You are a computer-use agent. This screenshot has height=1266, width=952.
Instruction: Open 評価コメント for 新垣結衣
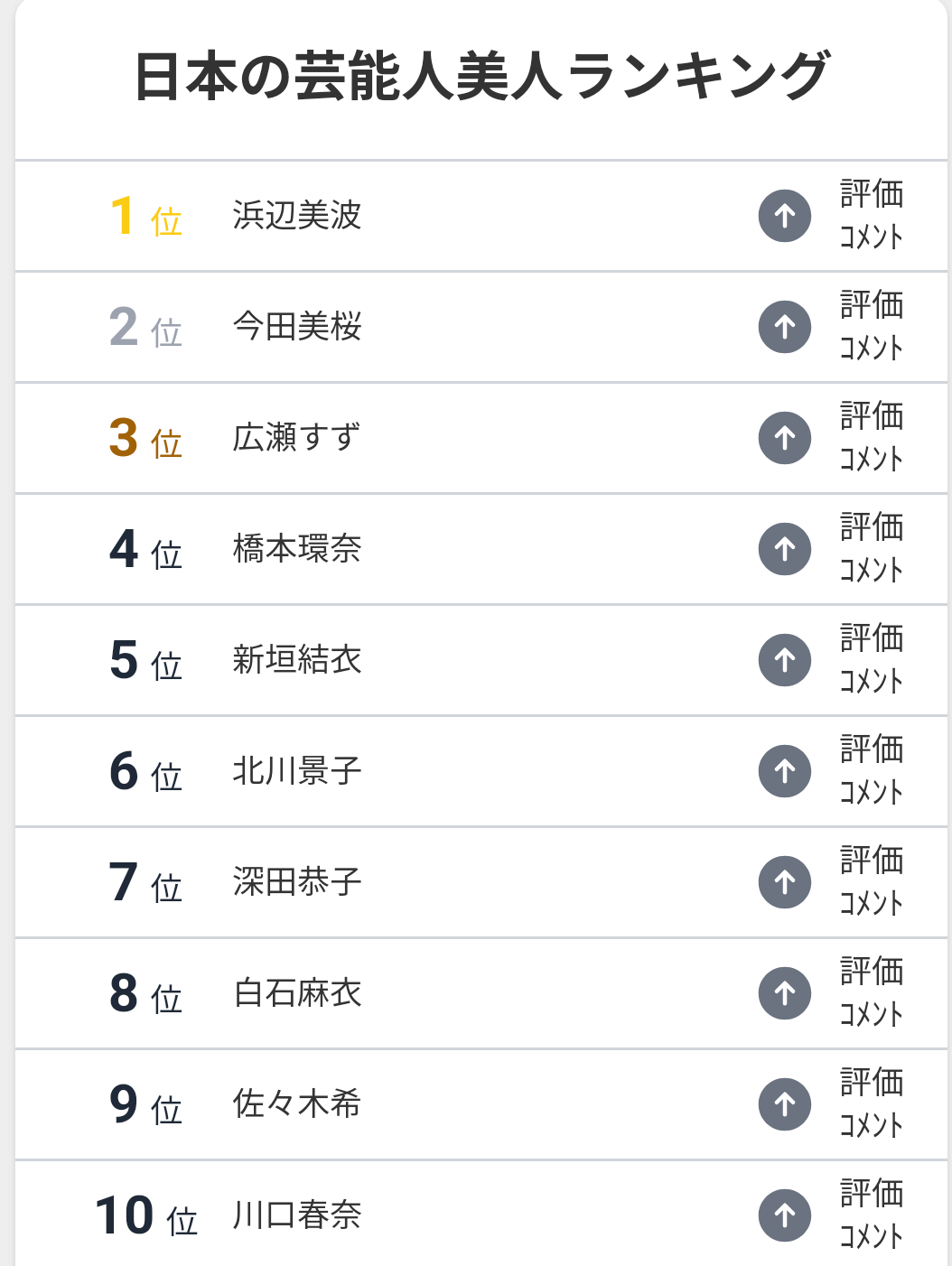(872, 659)
